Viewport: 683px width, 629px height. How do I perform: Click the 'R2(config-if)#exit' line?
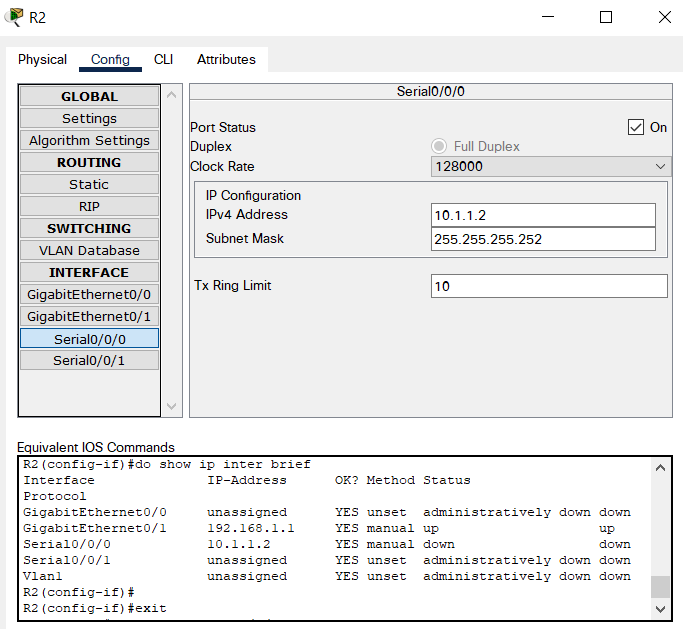tap(95, 608)
